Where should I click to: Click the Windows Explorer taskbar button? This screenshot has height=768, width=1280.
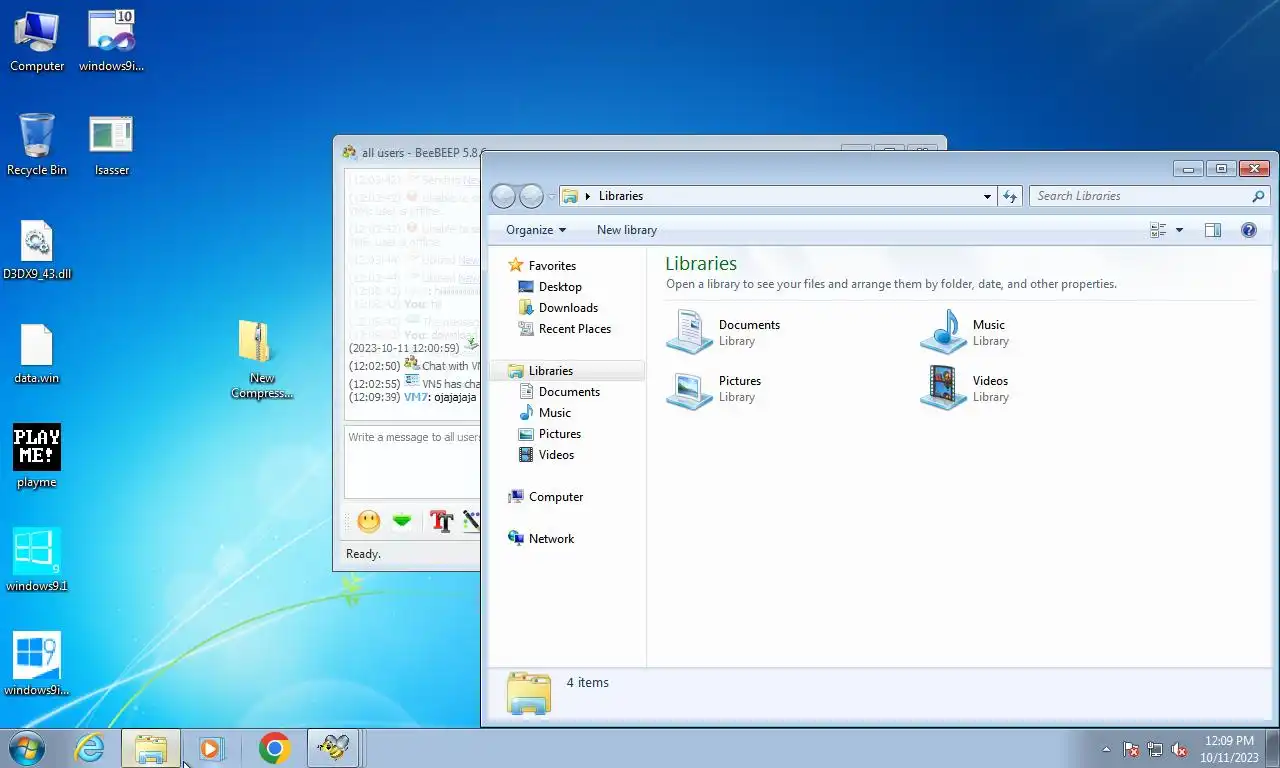151,748
